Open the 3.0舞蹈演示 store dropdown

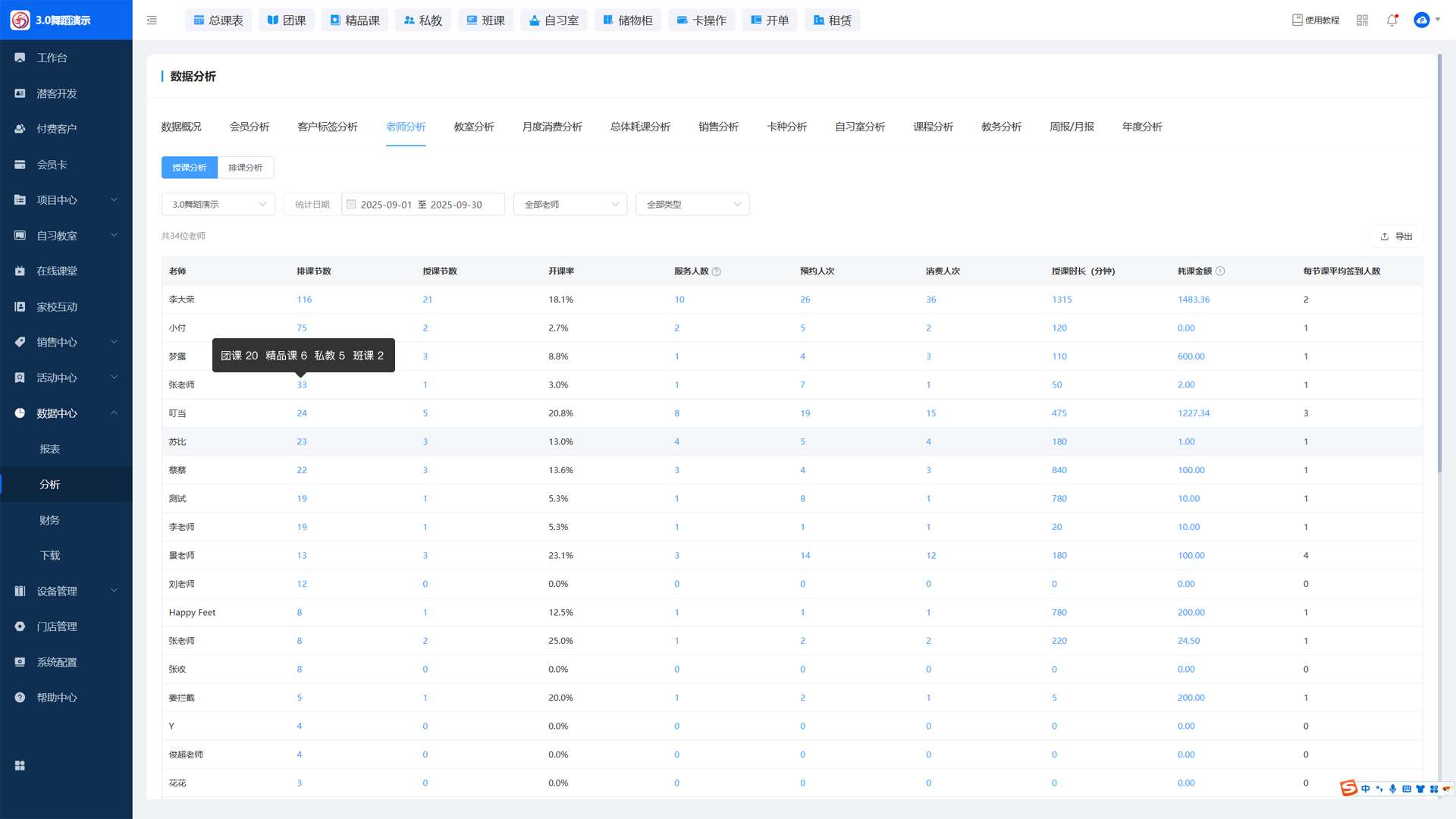(x=218, y=204)
